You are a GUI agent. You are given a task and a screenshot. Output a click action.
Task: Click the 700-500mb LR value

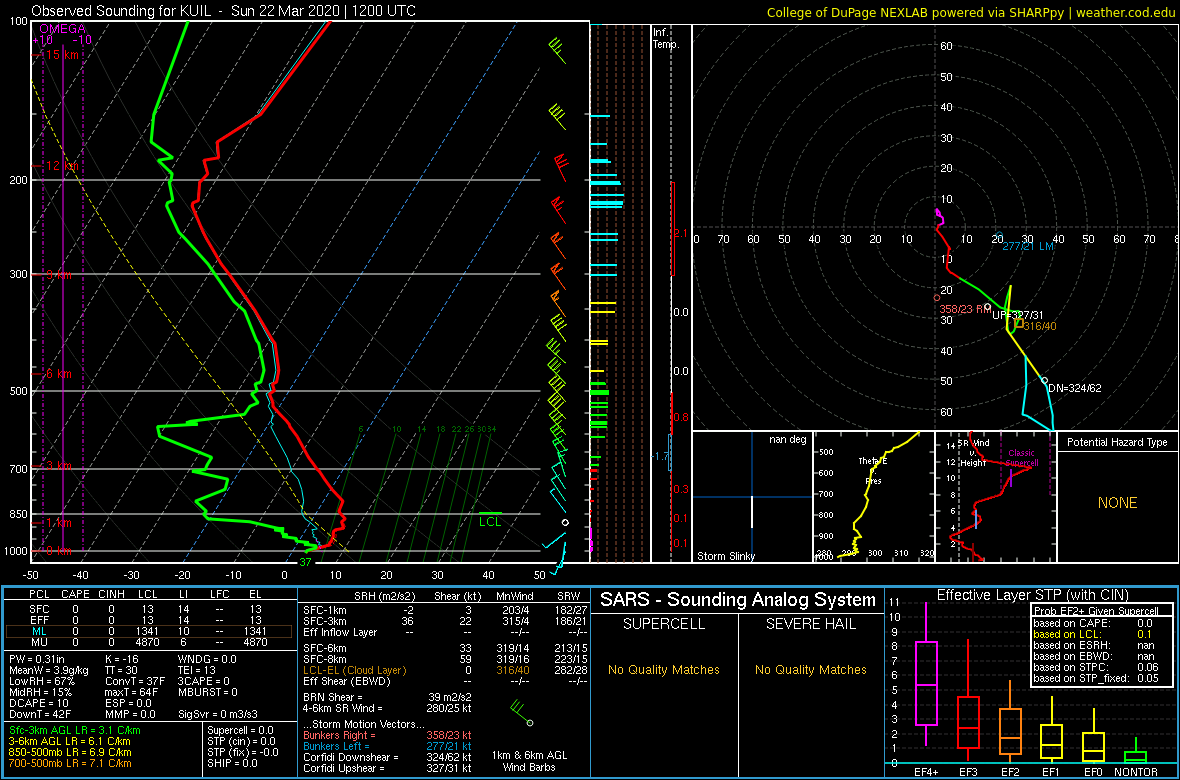click(71, 763)
